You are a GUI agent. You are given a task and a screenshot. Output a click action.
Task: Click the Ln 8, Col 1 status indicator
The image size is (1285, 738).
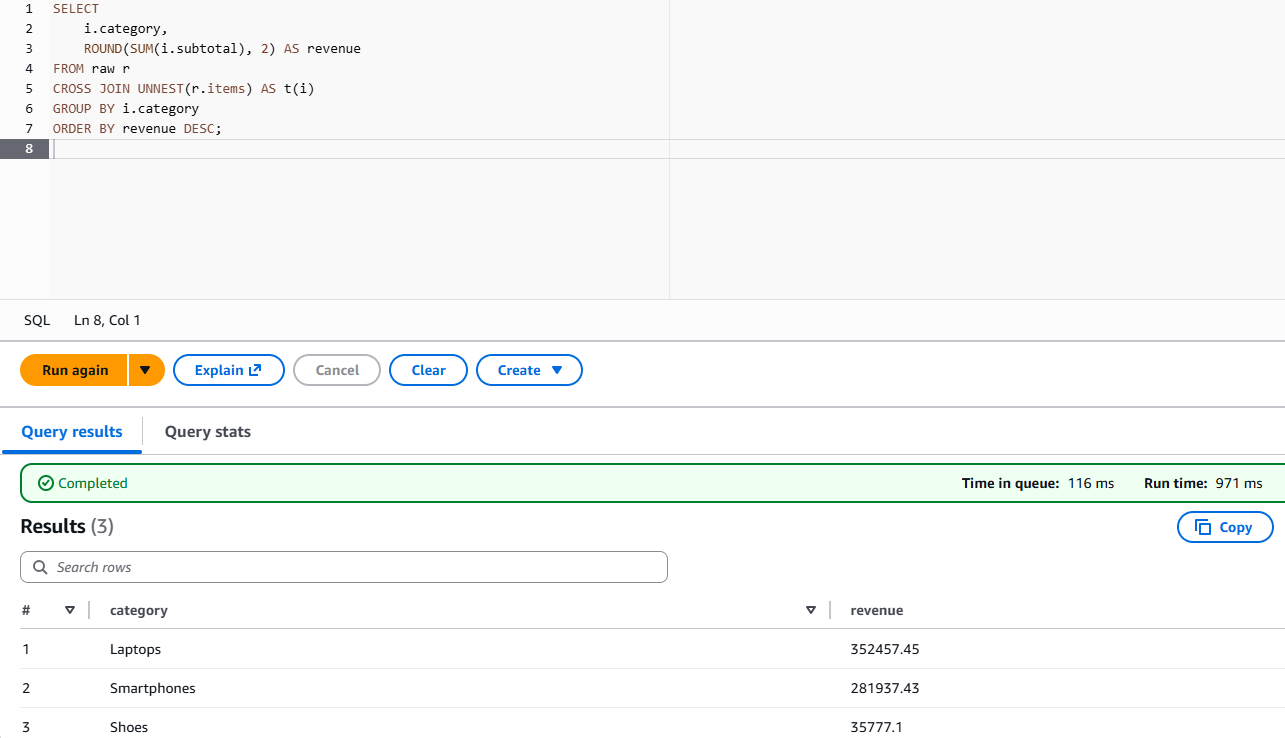pos(107,320)
